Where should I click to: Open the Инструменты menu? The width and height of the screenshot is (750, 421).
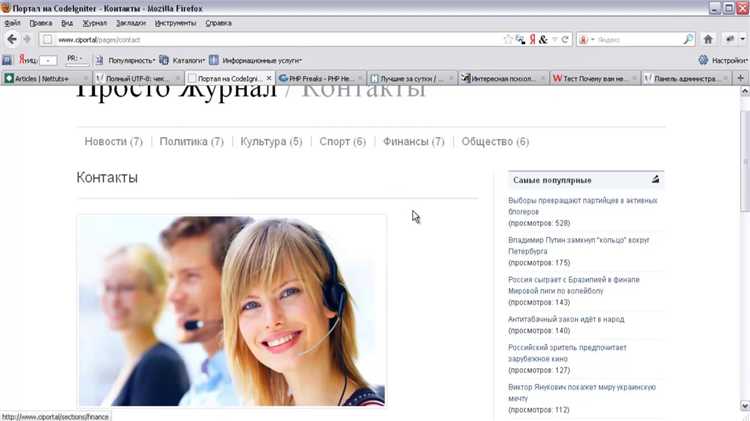(176, 23)
